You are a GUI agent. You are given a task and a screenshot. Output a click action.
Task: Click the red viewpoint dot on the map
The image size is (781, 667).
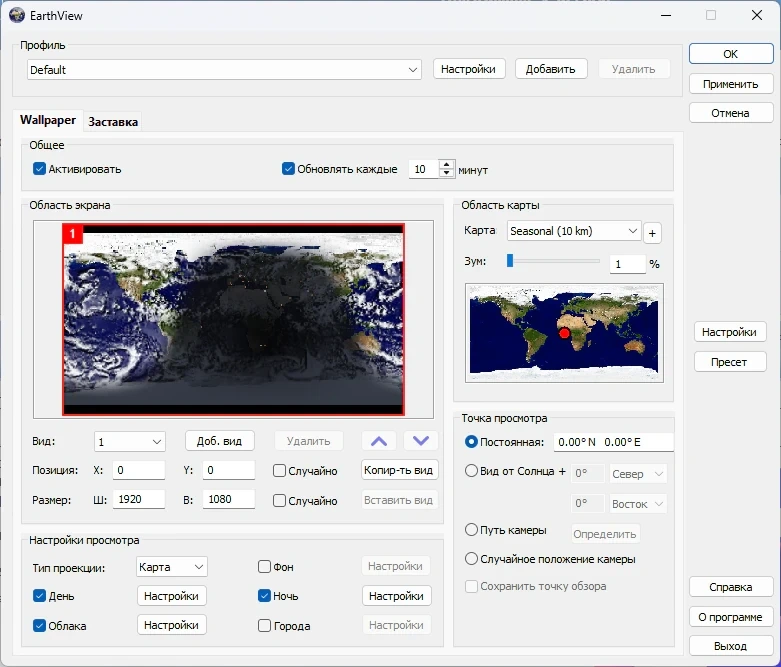click(564, 333)
